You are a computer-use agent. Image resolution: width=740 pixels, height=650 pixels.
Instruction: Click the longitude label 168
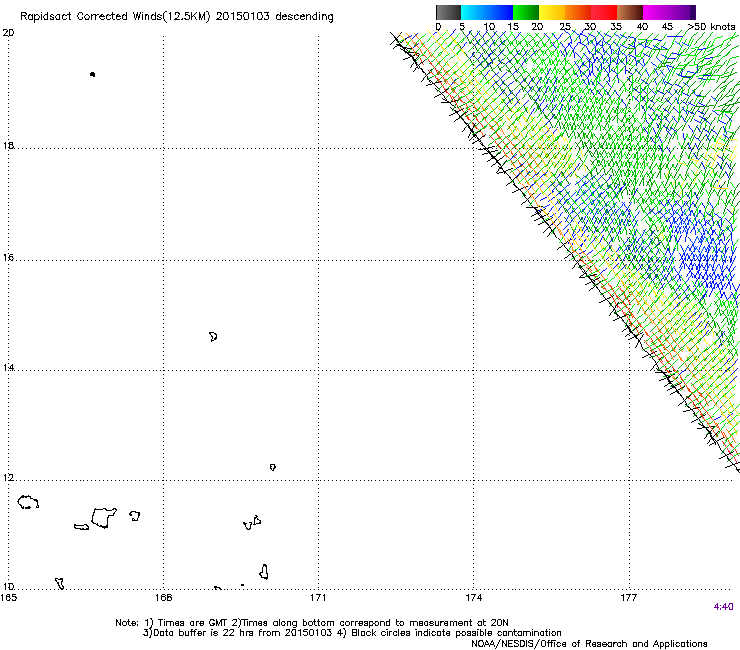click(x=163, y=598)
